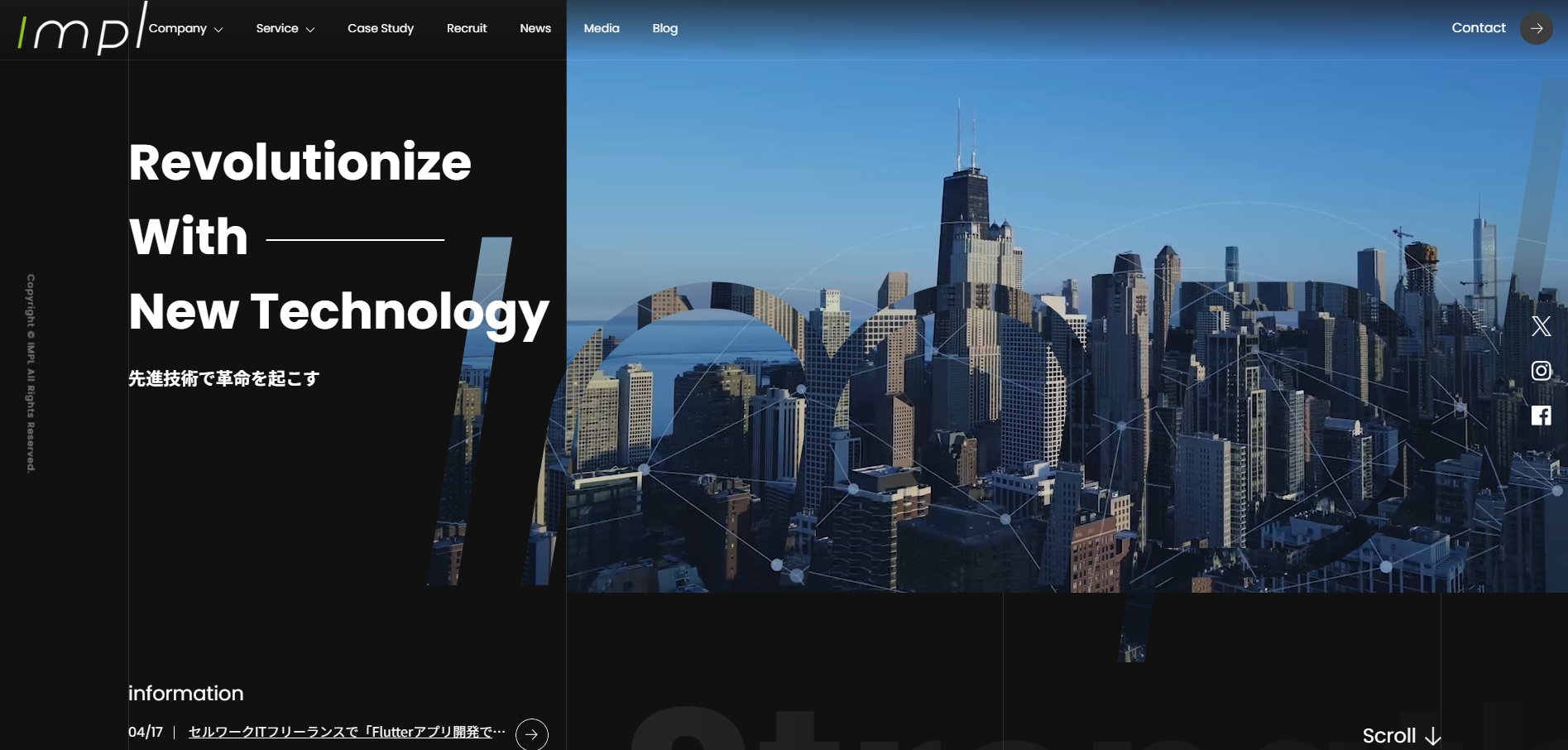Image resolution: width=1568 pixels, height=750 pixels.
Task: Click the Contact link
Action: 1479,27
